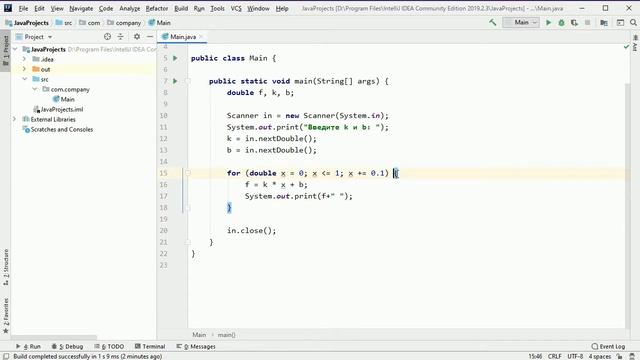Image resolution: width=640 pixels, height=360 pixels.
Task: Click the read-only lock icon in status bar
Action: pos(619,356)
